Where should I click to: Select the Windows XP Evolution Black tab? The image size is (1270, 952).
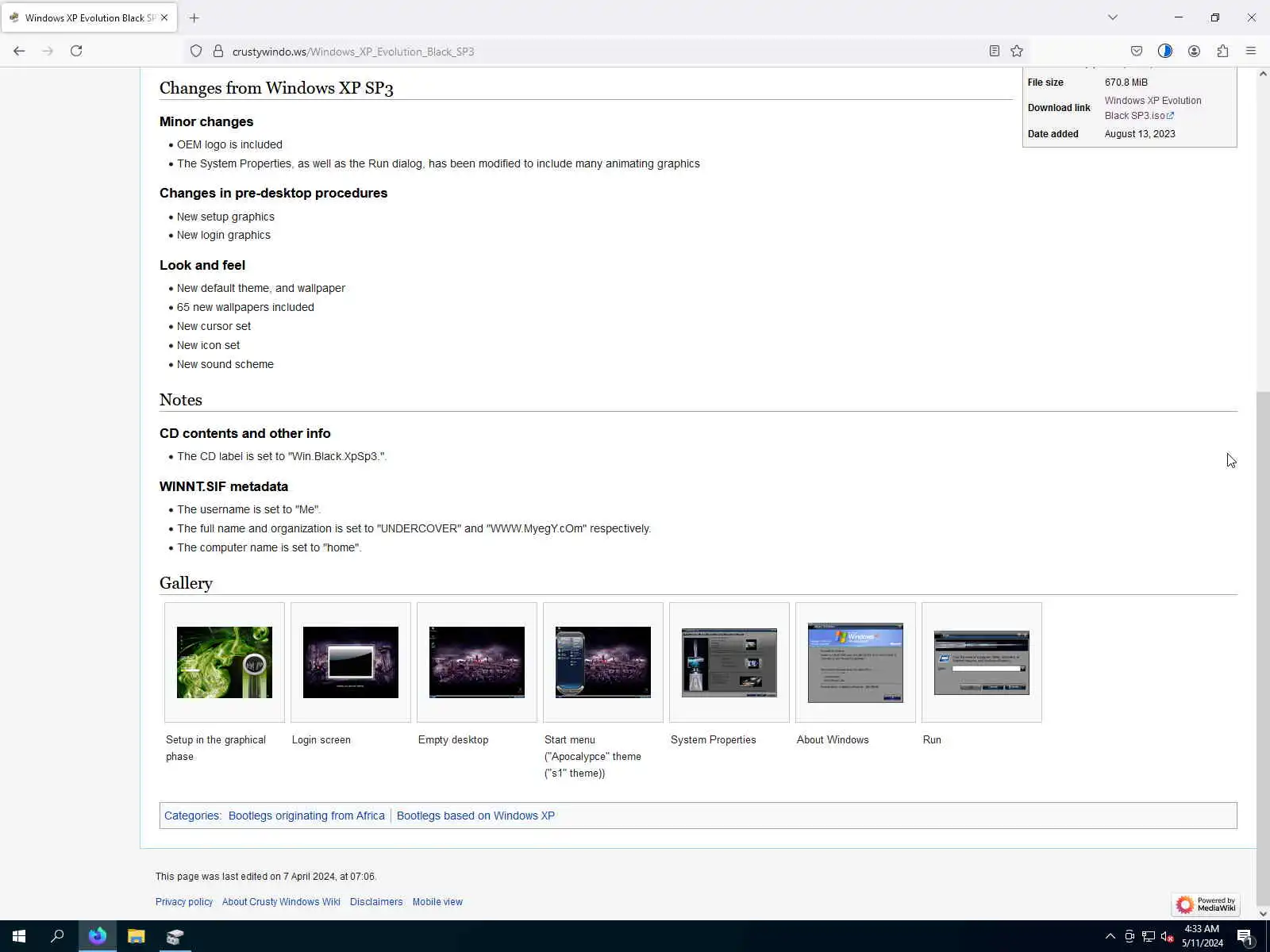click(89, 17)
